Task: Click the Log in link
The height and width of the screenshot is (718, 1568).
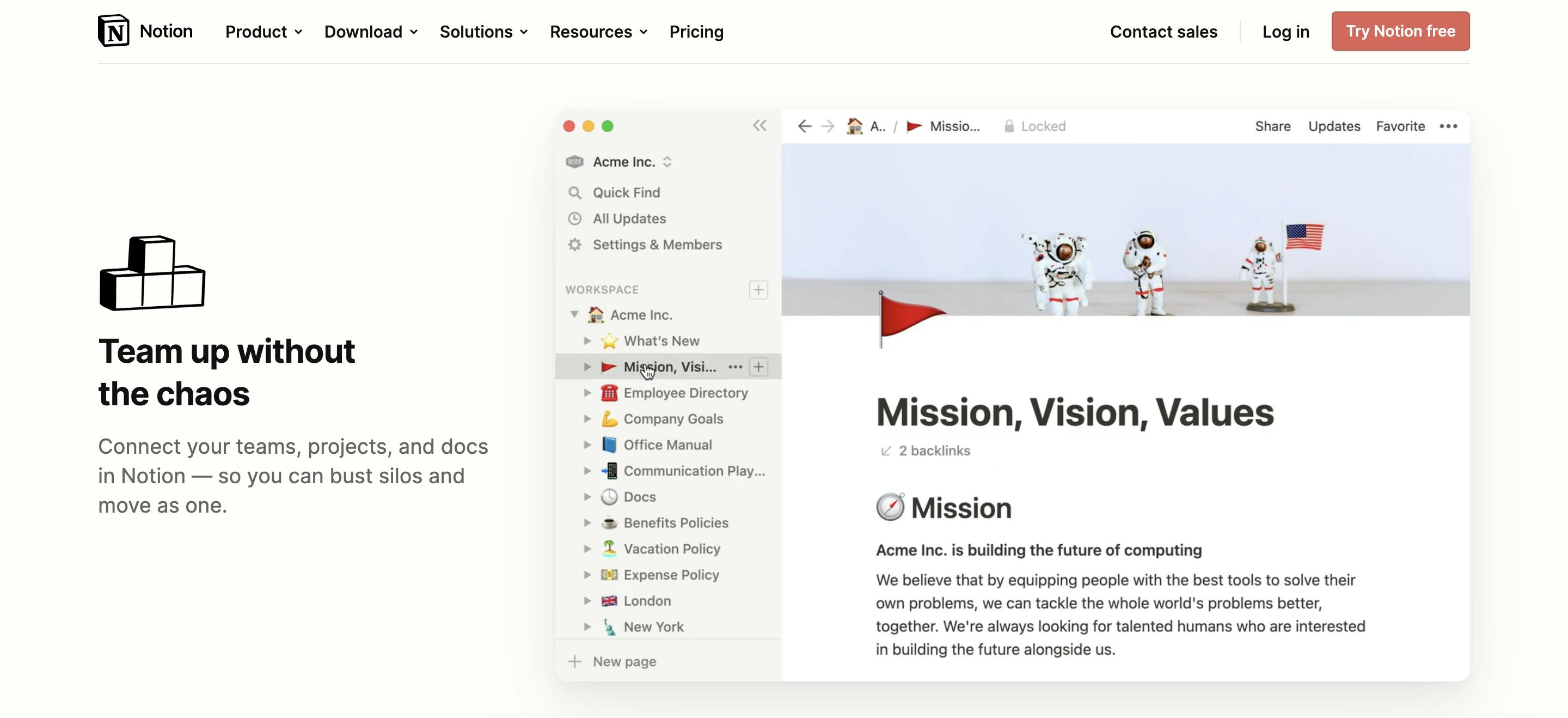Action: pos(1285,32)
